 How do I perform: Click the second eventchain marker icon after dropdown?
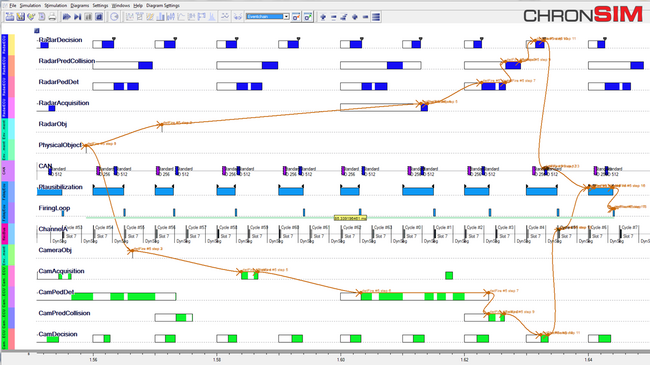click(x=308, y=17)
